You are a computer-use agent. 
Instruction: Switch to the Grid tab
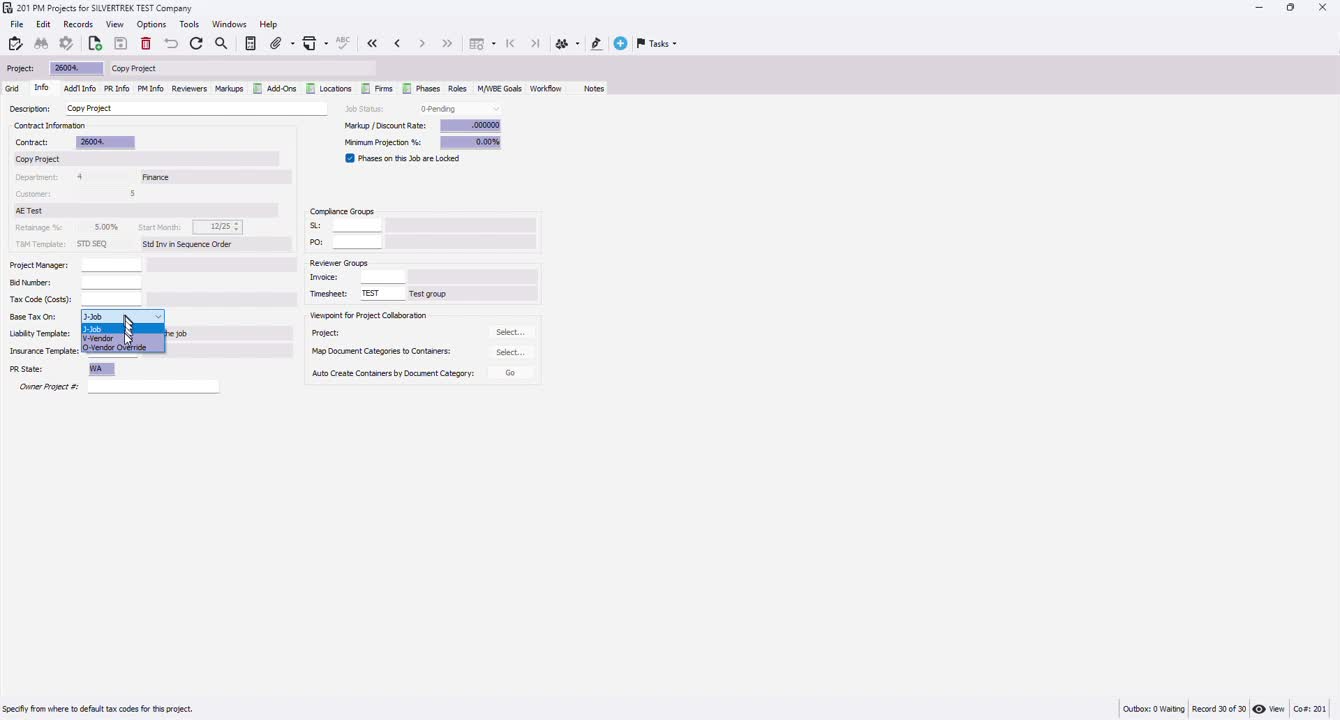(12, 89)
